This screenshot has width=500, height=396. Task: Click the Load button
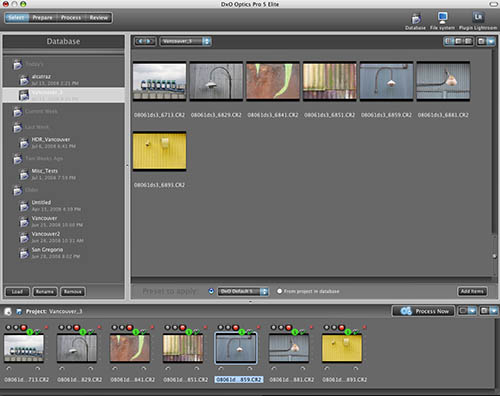(17, 292)
